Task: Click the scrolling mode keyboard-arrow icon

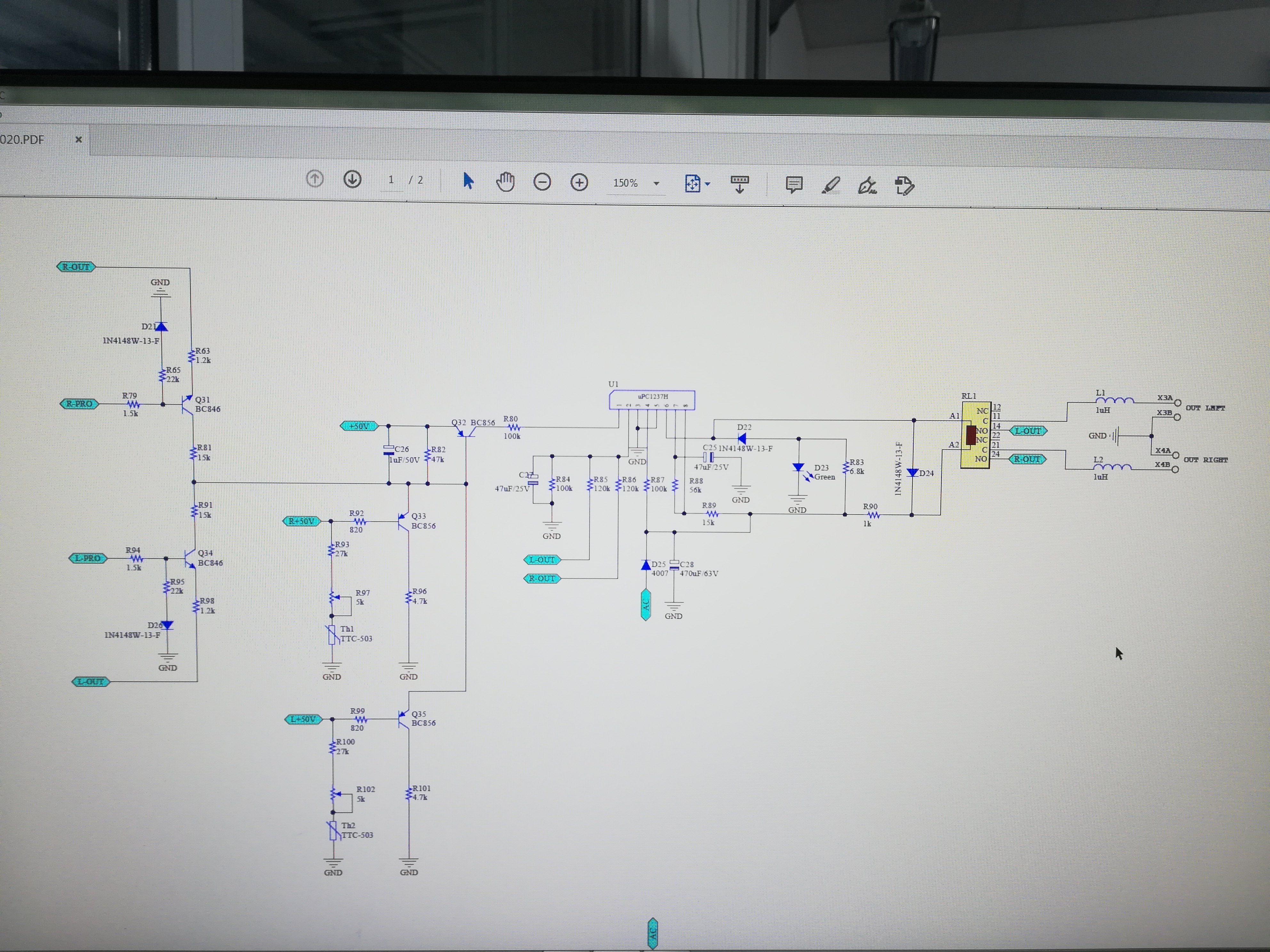Action: [739, 184]
